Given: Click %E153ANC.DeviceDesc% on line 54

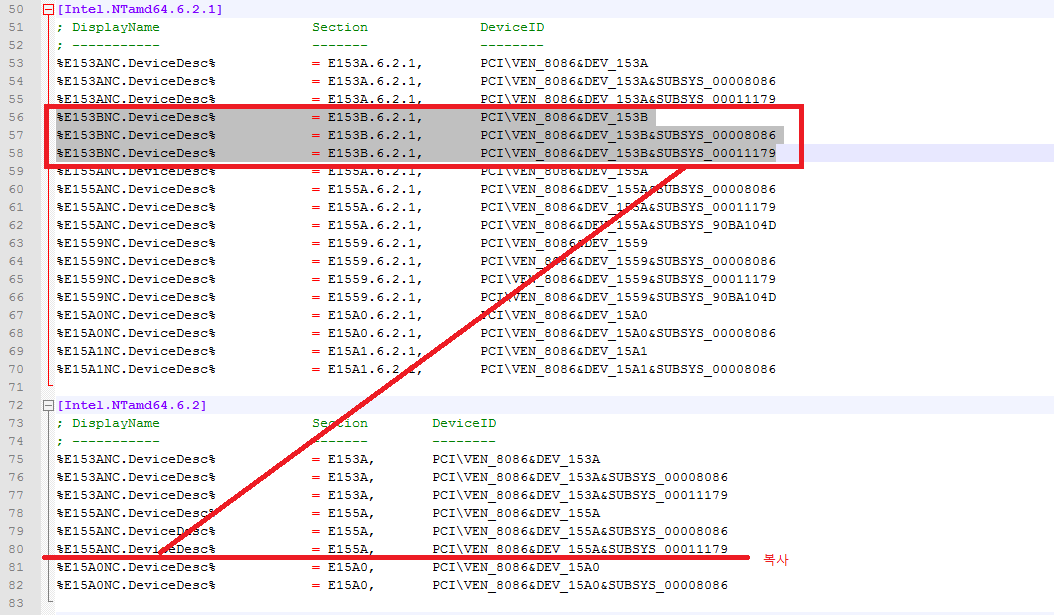Looking at the screenshot, I should tap(136, 81).
